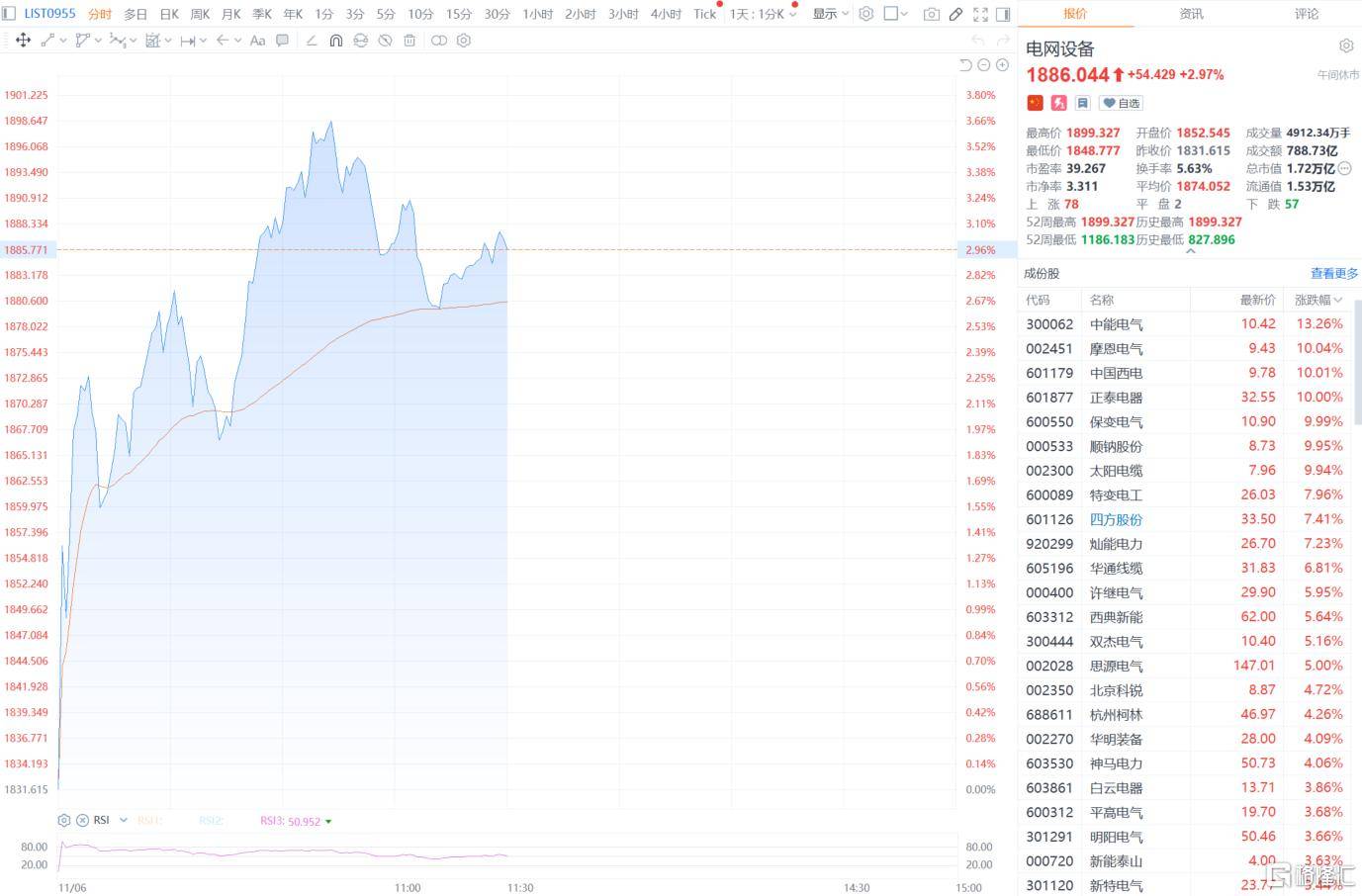
Task: Open quote panel settings gear
Action: [x=1346, y=45]
